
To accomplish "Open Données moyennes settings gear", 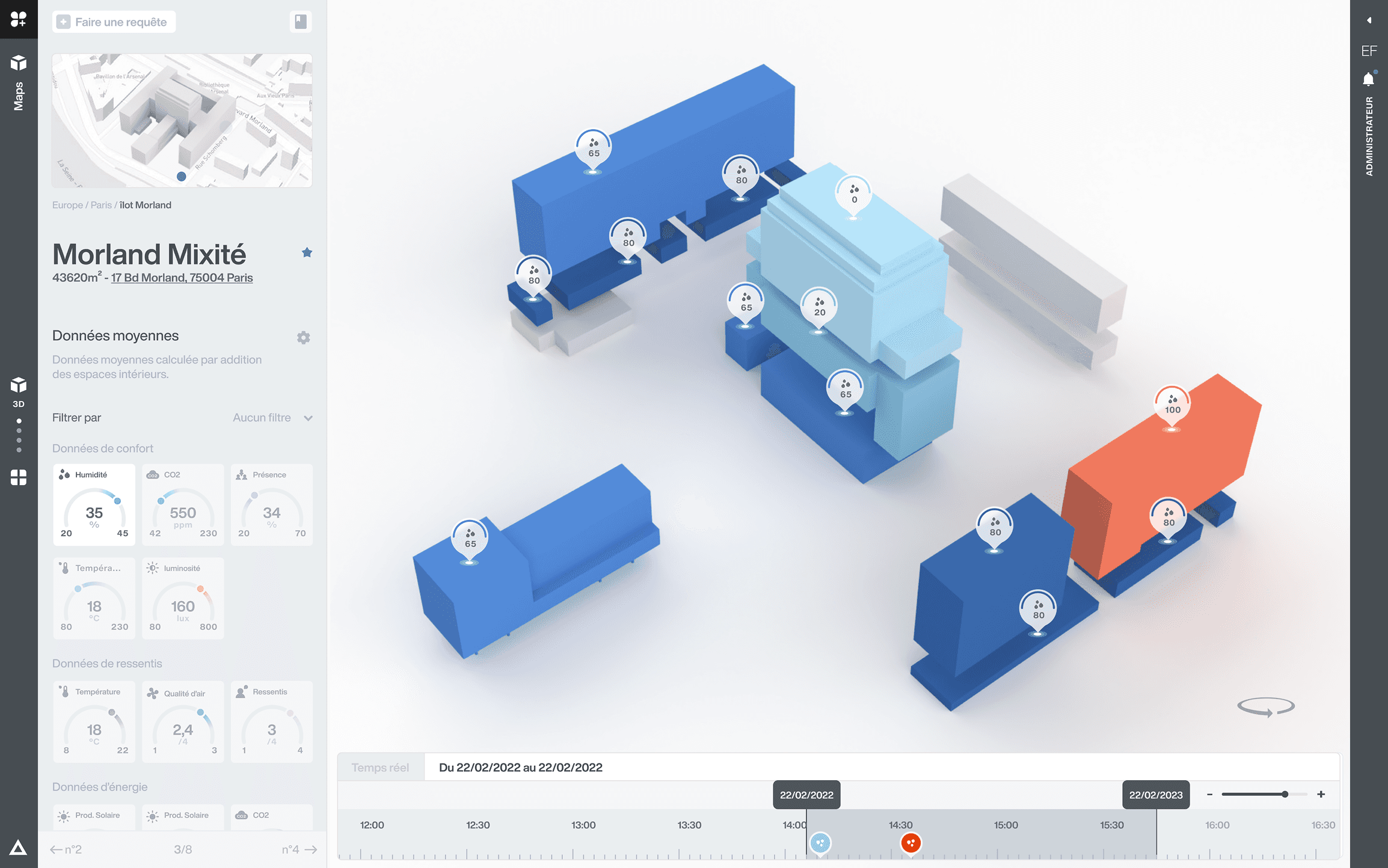I will coord(304,338).
